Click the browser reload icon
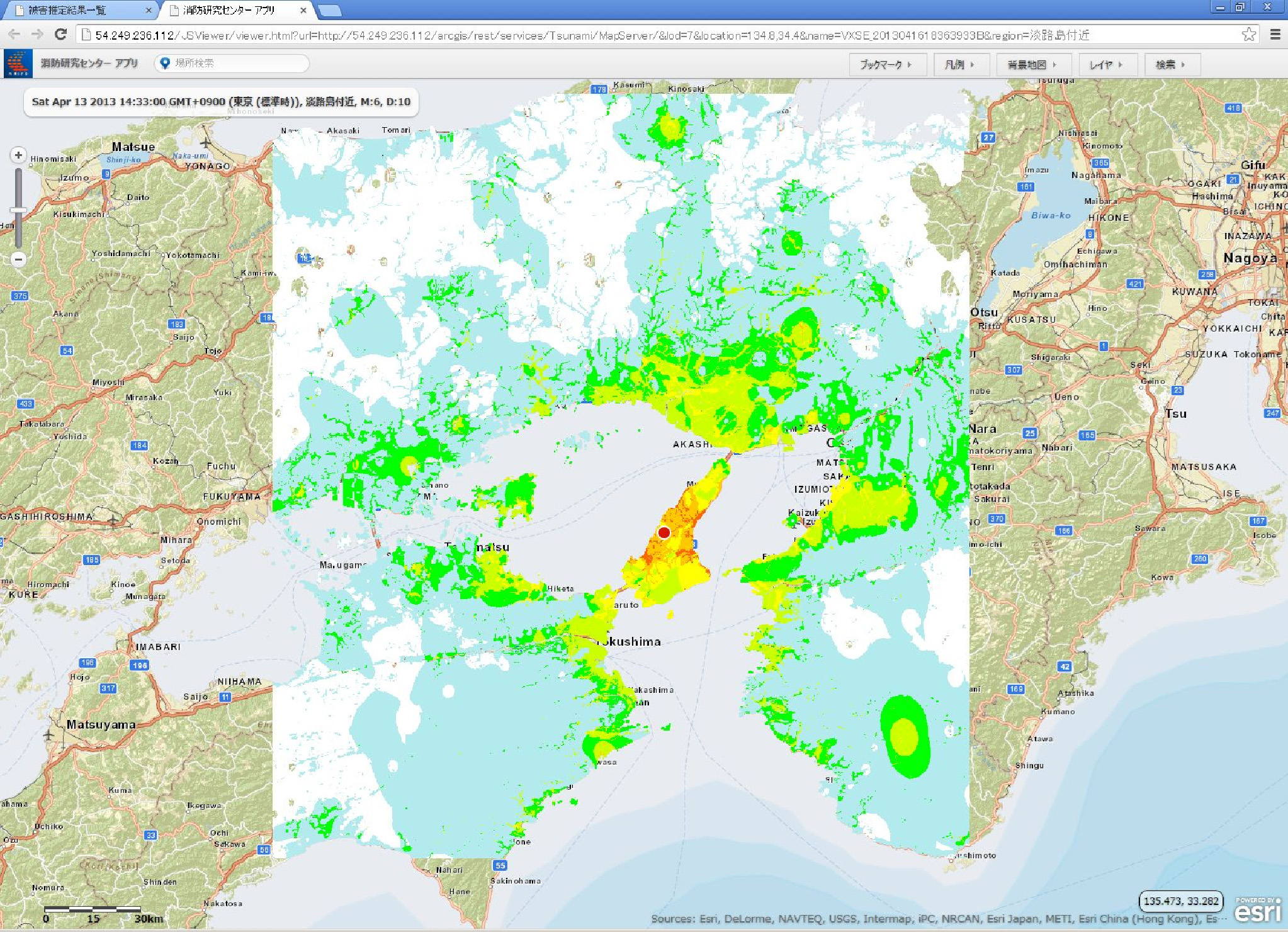The image size is (1288, 932). tap(60, 35)
